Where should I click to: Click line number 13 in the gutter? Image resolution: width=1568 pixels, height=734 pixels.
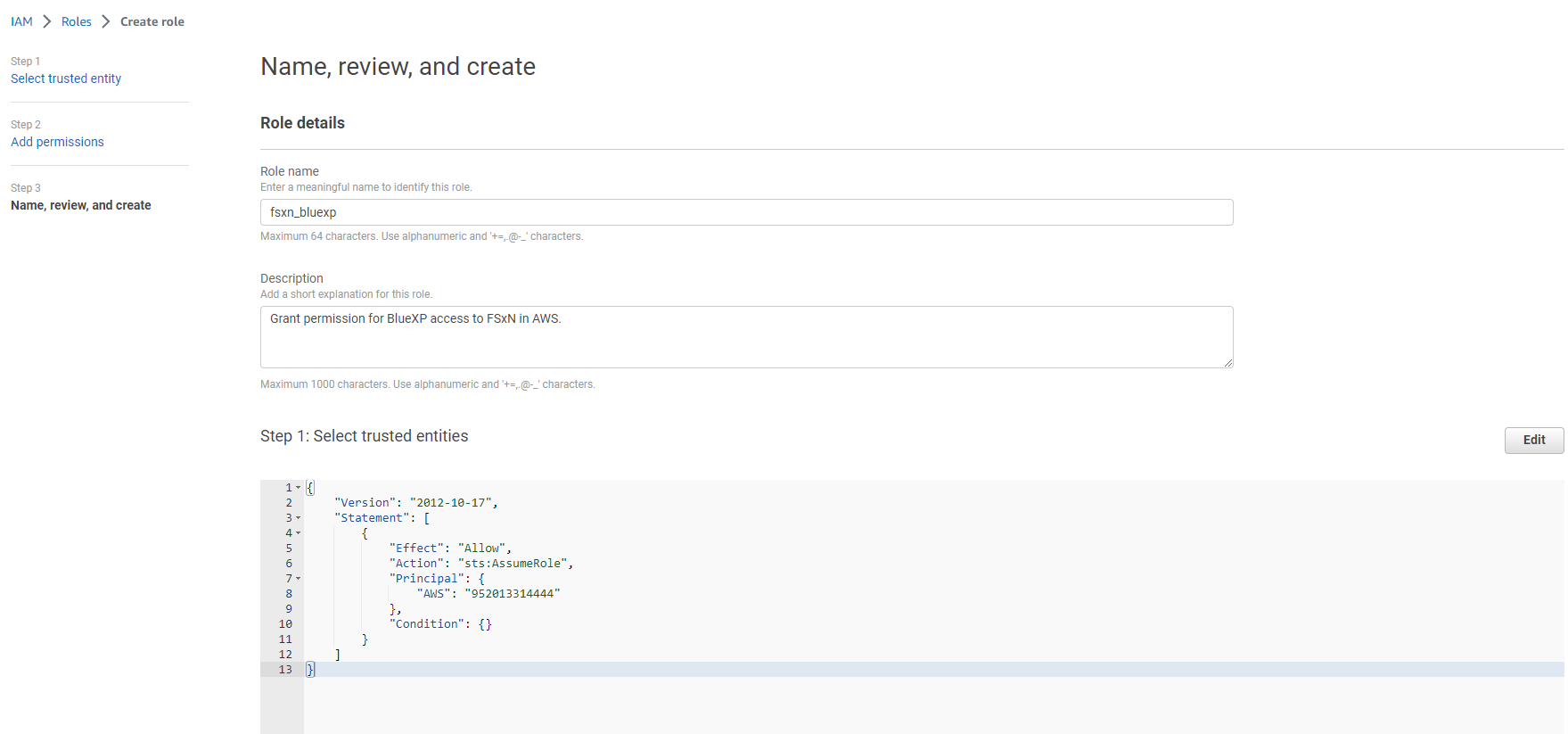point(285,670)
